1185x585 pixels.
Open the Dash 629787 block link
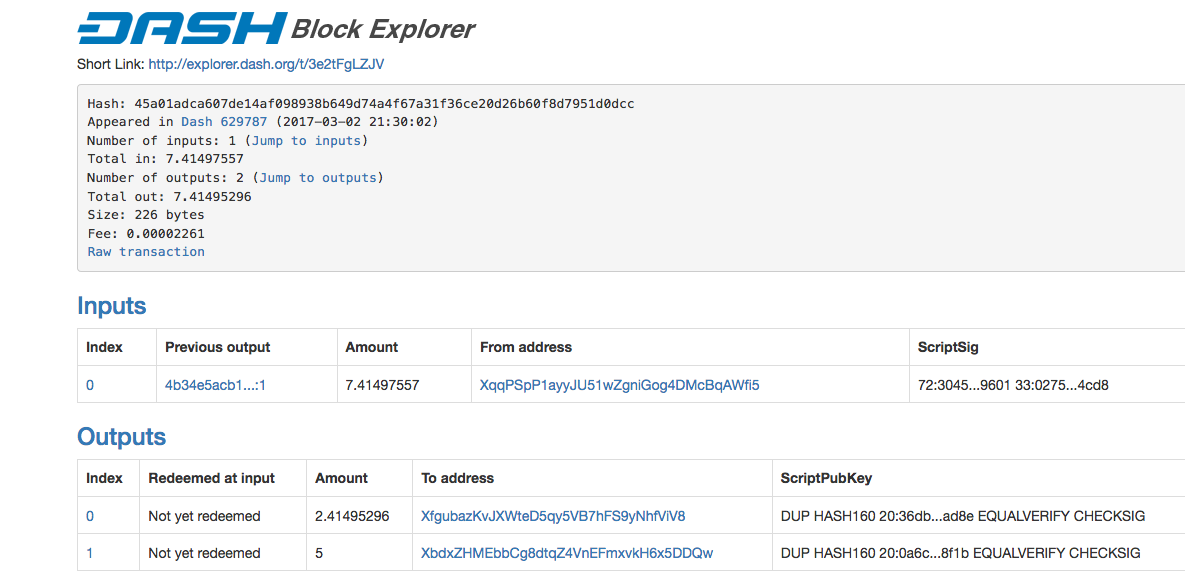click(224, 122)
